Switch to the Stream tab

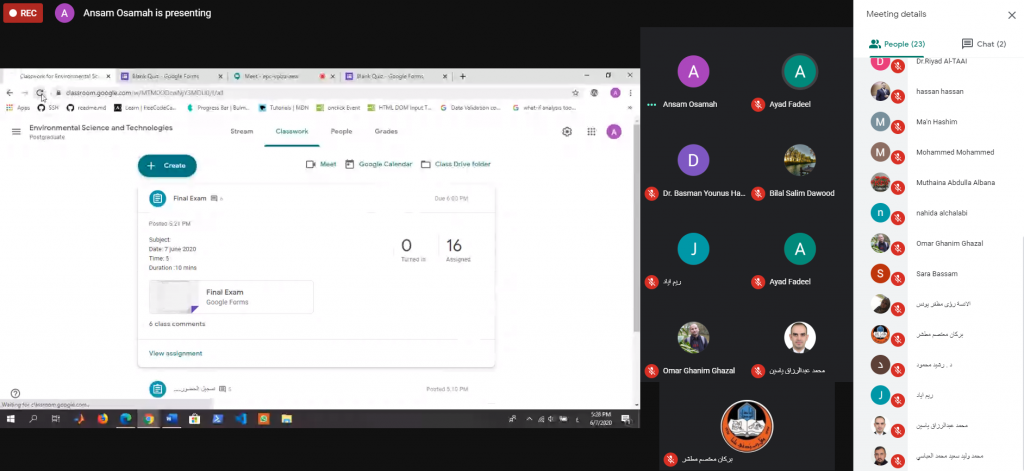pos(242,131)
